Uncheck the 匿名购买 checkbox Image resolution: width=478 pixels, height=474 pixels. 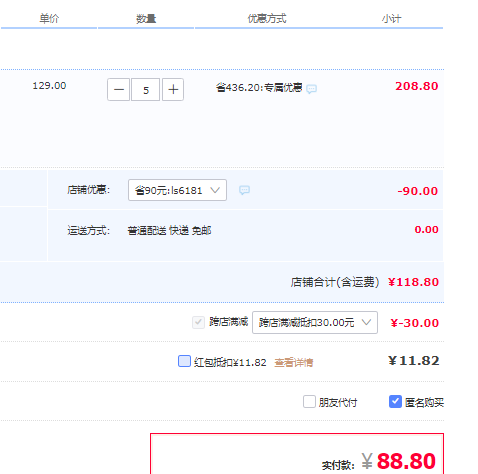pyautogui.click(x=395, y=402)
